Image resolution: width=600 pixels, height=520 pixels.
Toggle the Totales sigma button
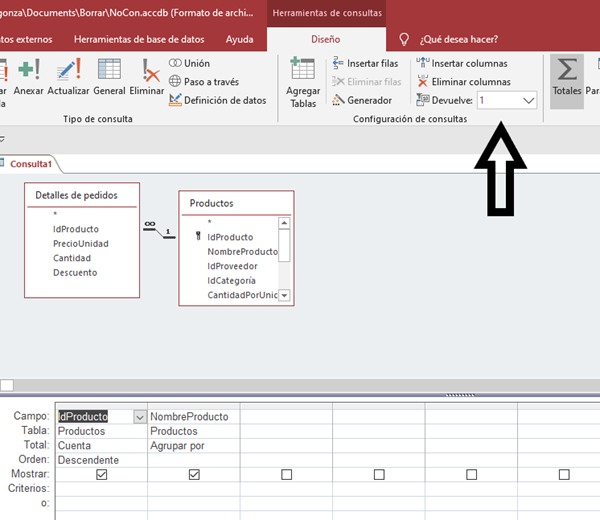(x=567, y=78)
